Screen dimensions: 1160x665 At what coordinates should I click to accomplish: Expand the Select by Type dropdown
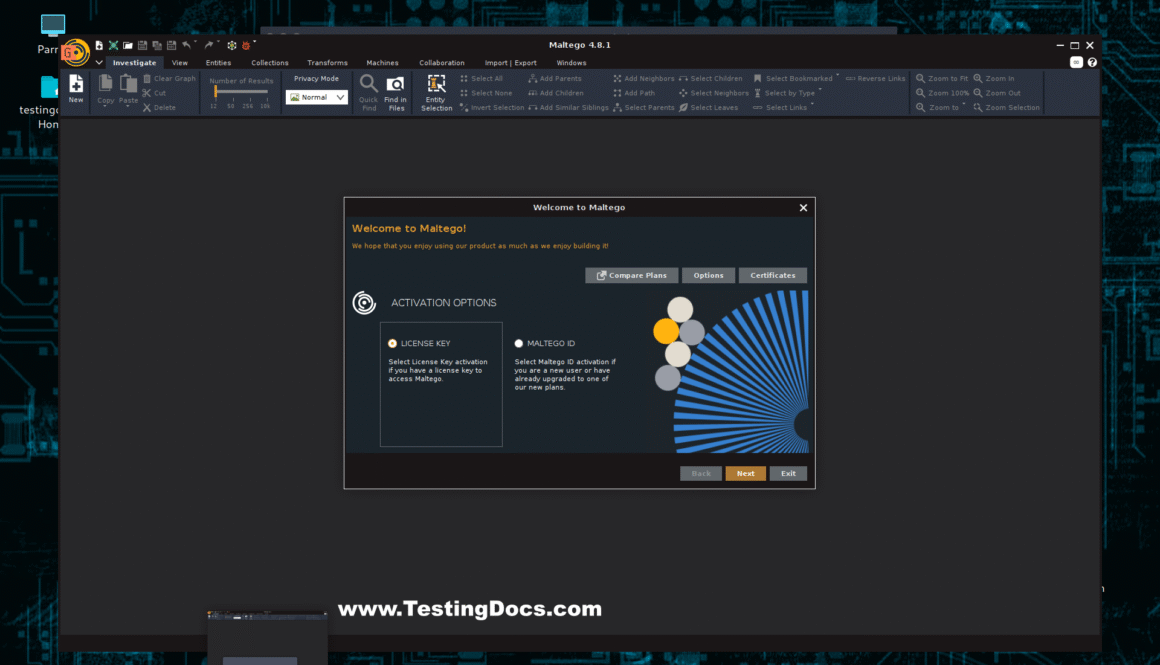pyautogui.click(x=820, y=91)
